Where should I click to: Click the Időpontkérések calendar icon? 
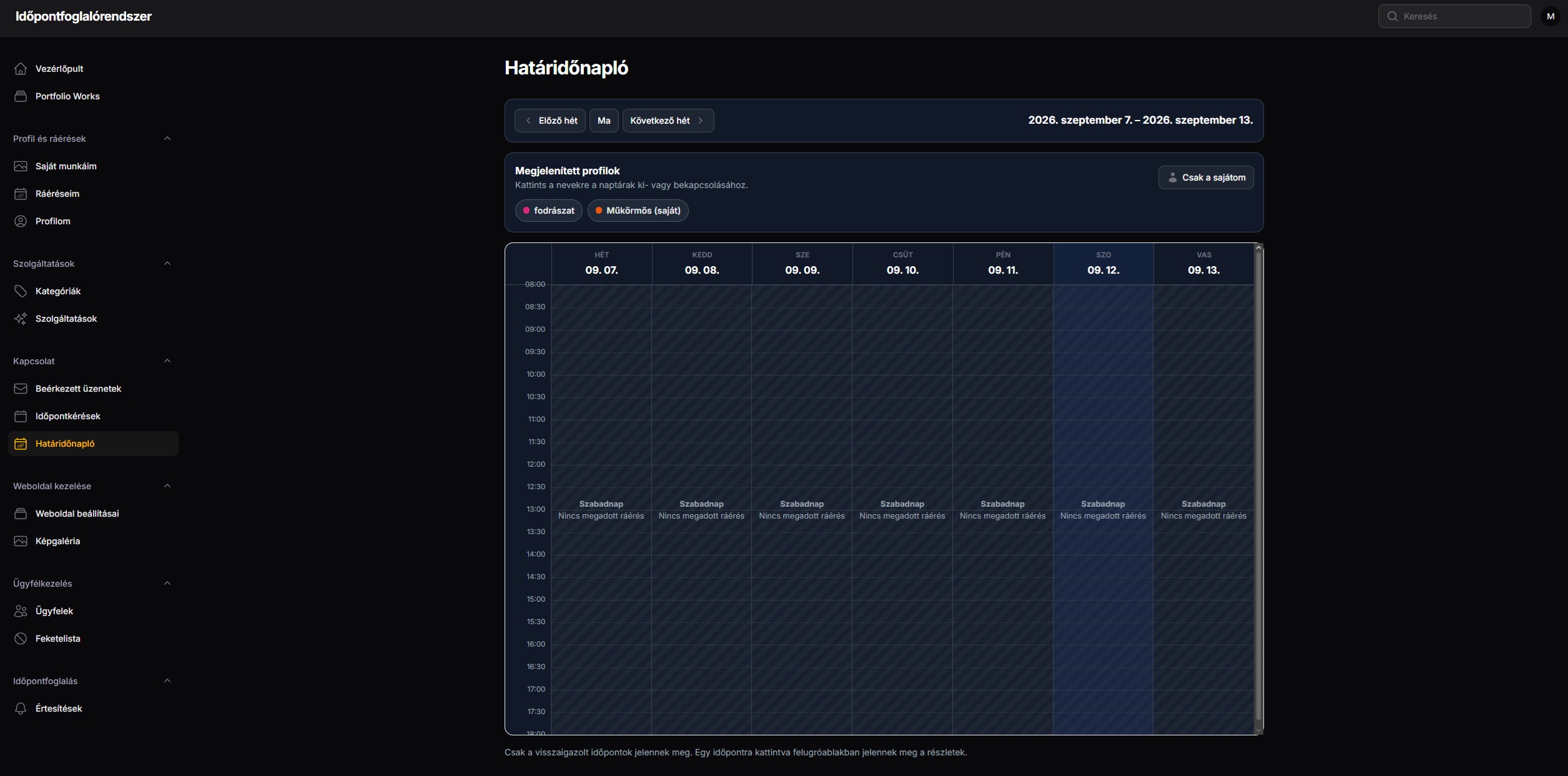tap(21, 416)
